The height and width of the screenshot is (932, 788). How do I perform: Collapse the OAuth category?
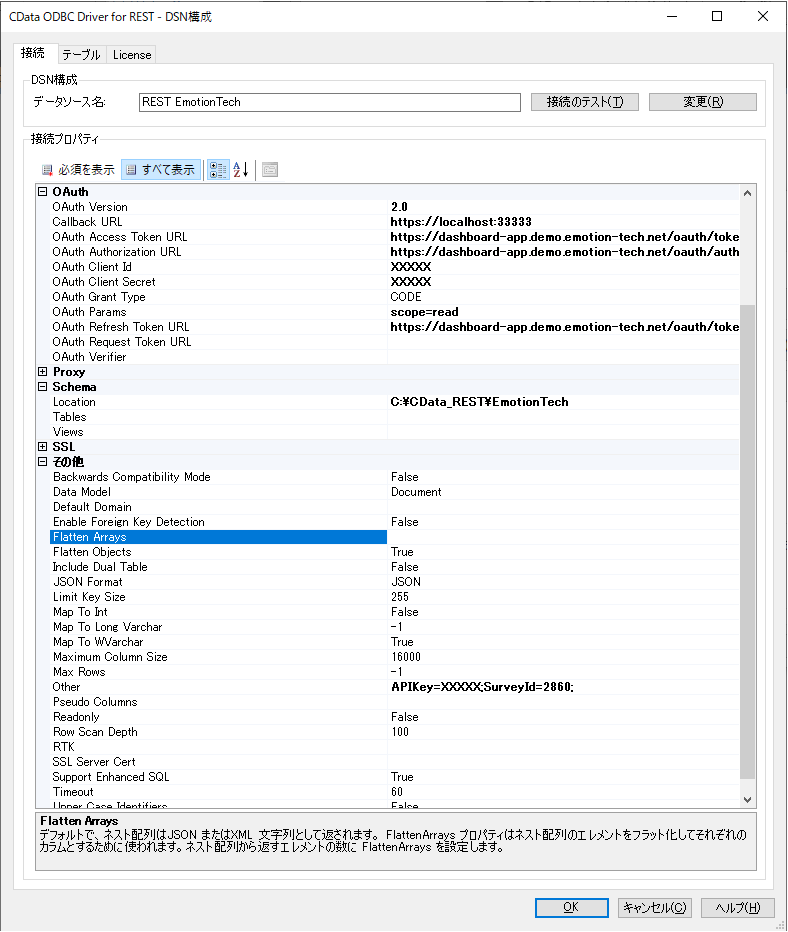pyautogui.click(x=43, y=192)
